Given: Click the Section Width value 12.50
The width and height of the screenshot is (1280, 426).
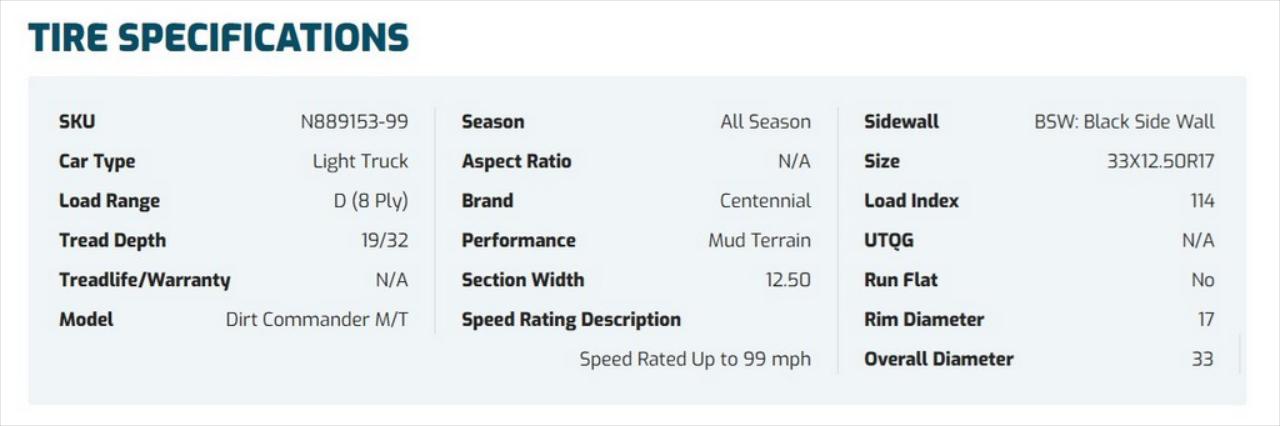Looking at the screenshot, I should coord(788,280).
